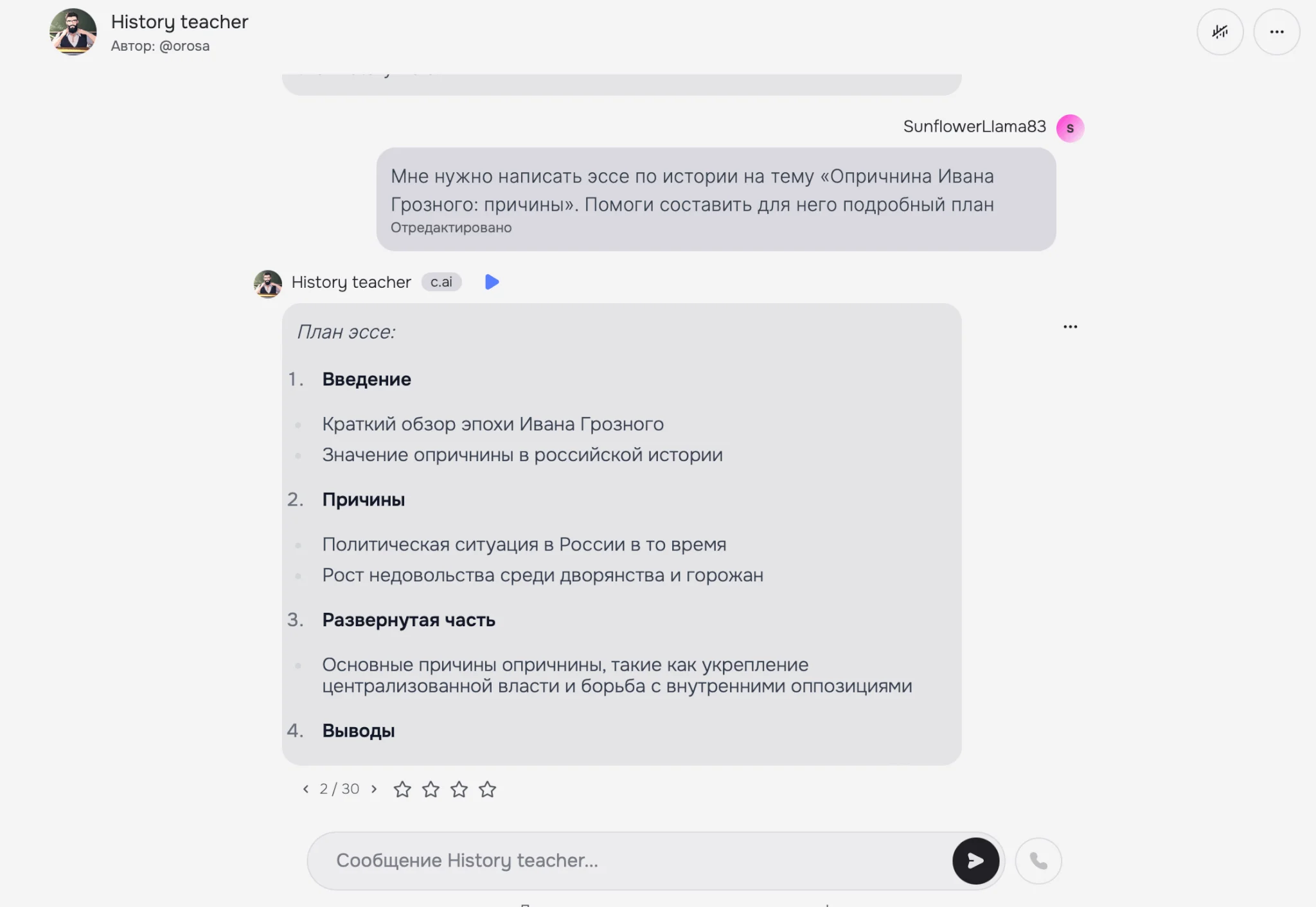Click the History teacher header avatar
Image resolution: width=1316 pixels, height=907 pixels.
coord(73,31)
